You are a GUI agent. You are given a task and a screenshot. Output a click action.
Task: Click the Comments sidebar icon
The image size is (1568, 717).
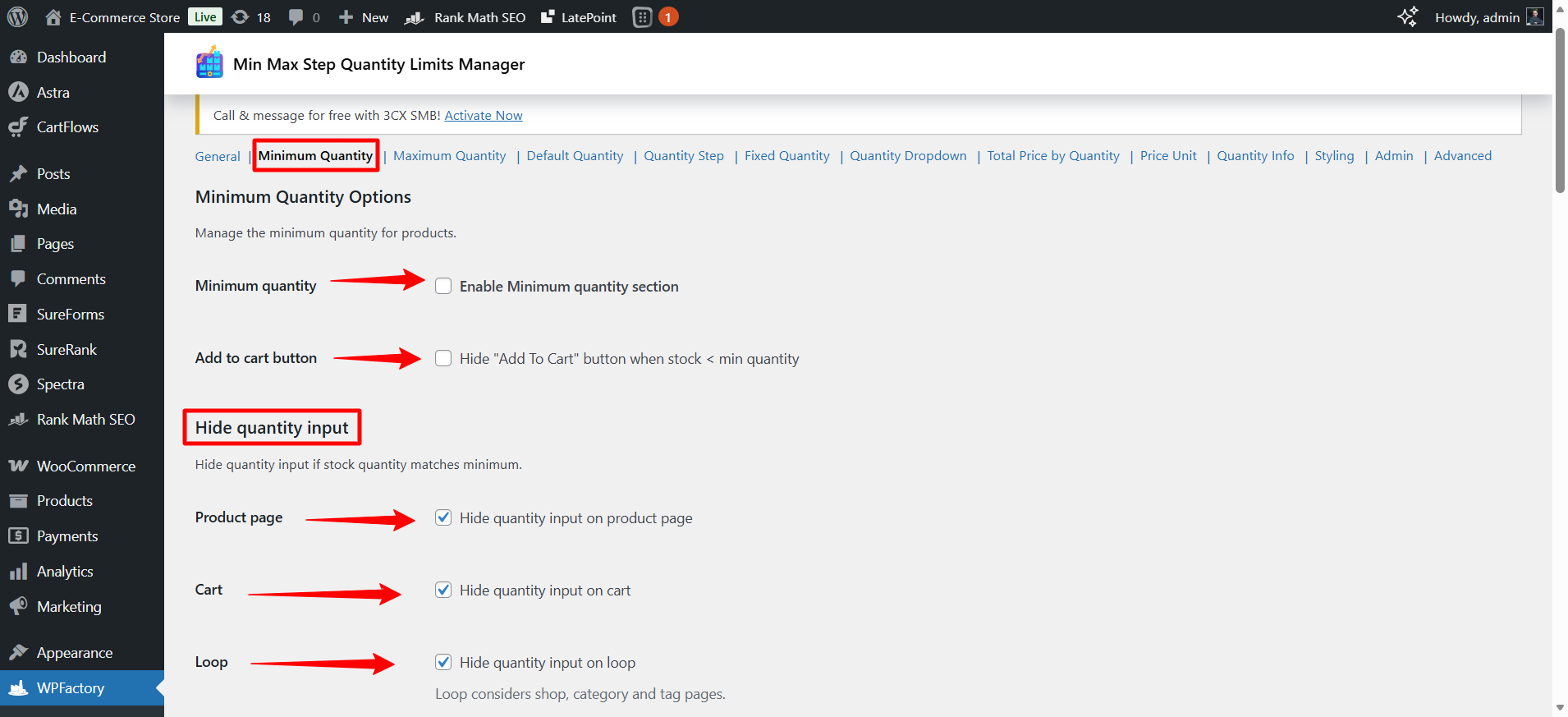tap(18, 278)
